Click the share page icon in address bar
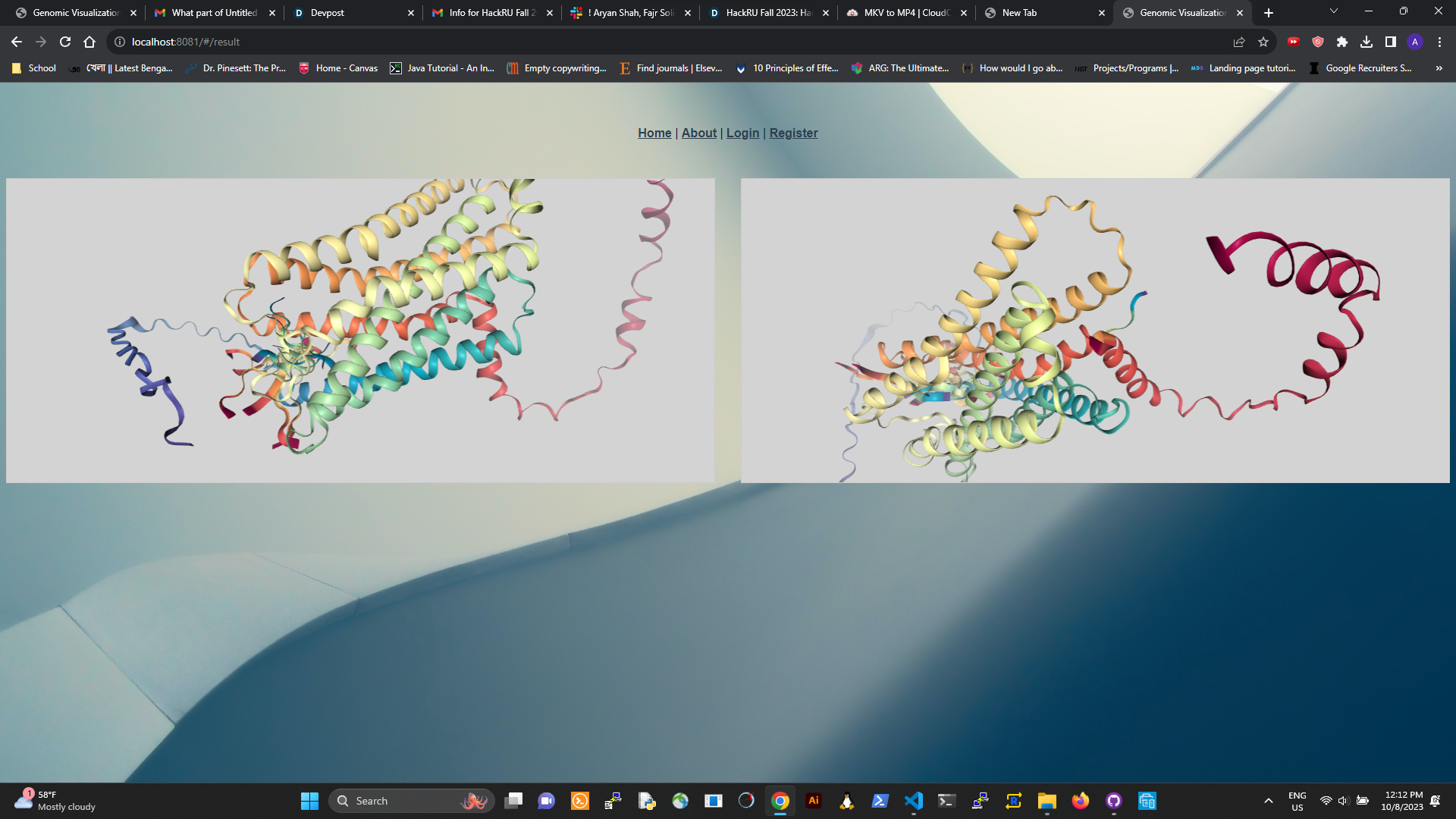 pyautogui.click(x=1239, y=42)
